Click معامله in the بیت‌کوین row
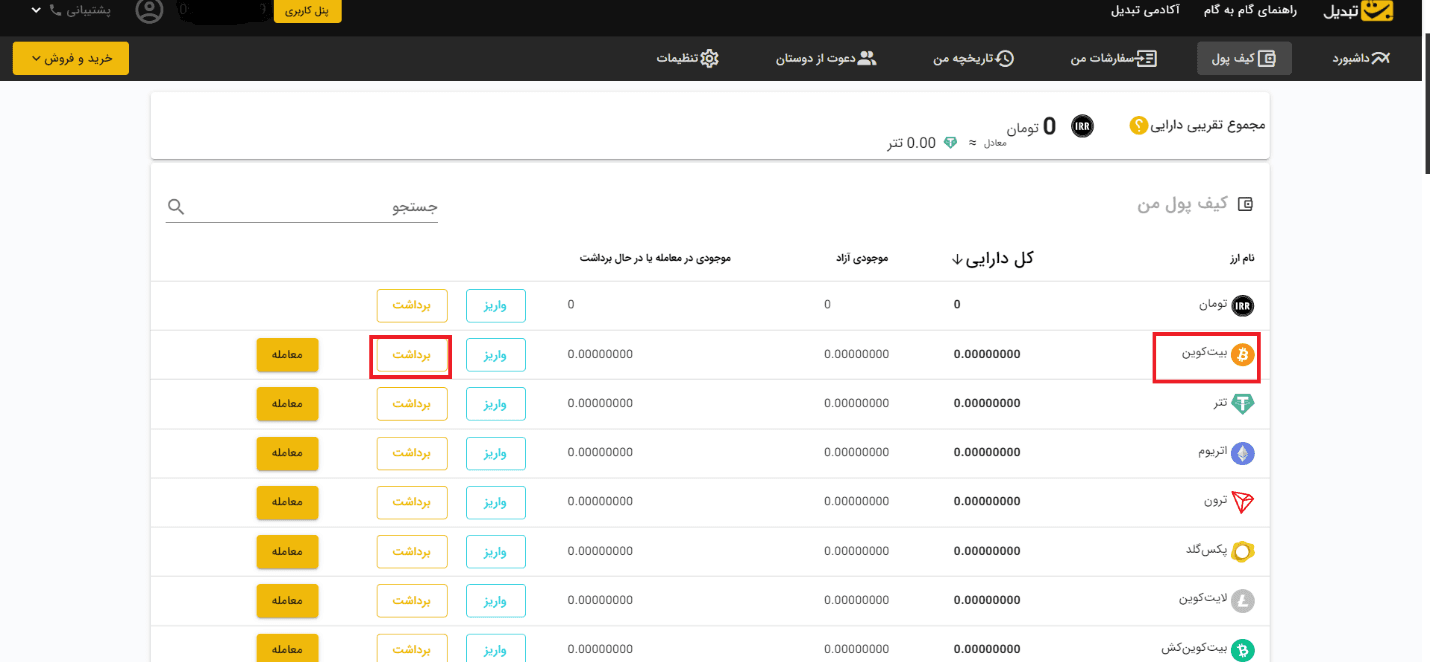Viewport: 1430px width, 662px height. (288, 355)
